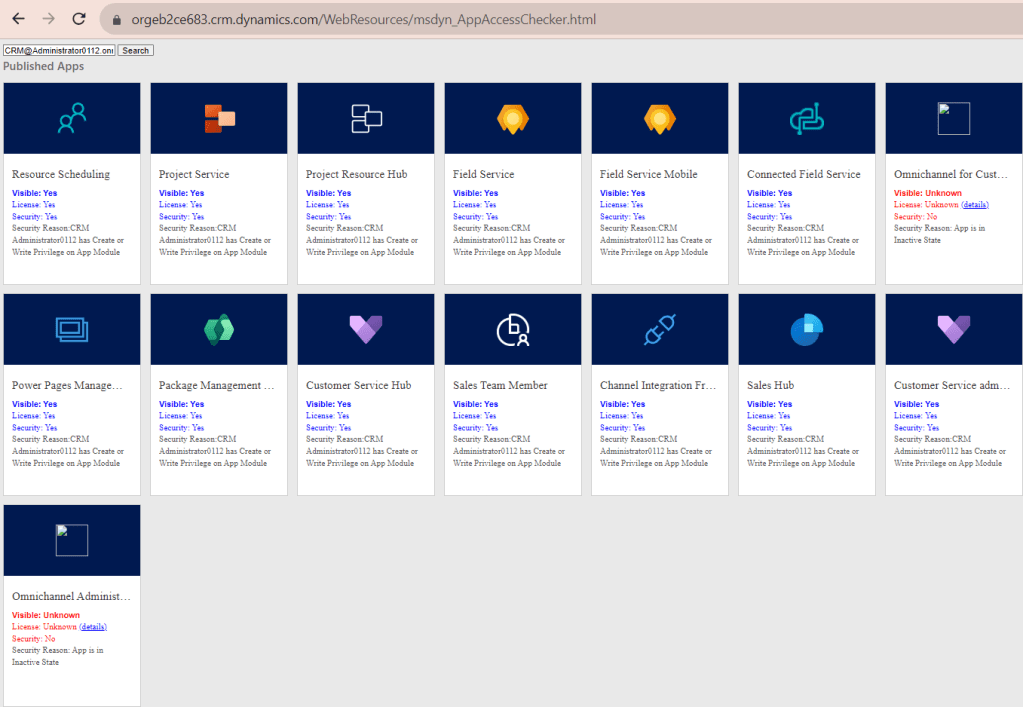1023x707 pixels.
Task: Click details link under Omnichannel Administration
Action: [x=93, y=627]
